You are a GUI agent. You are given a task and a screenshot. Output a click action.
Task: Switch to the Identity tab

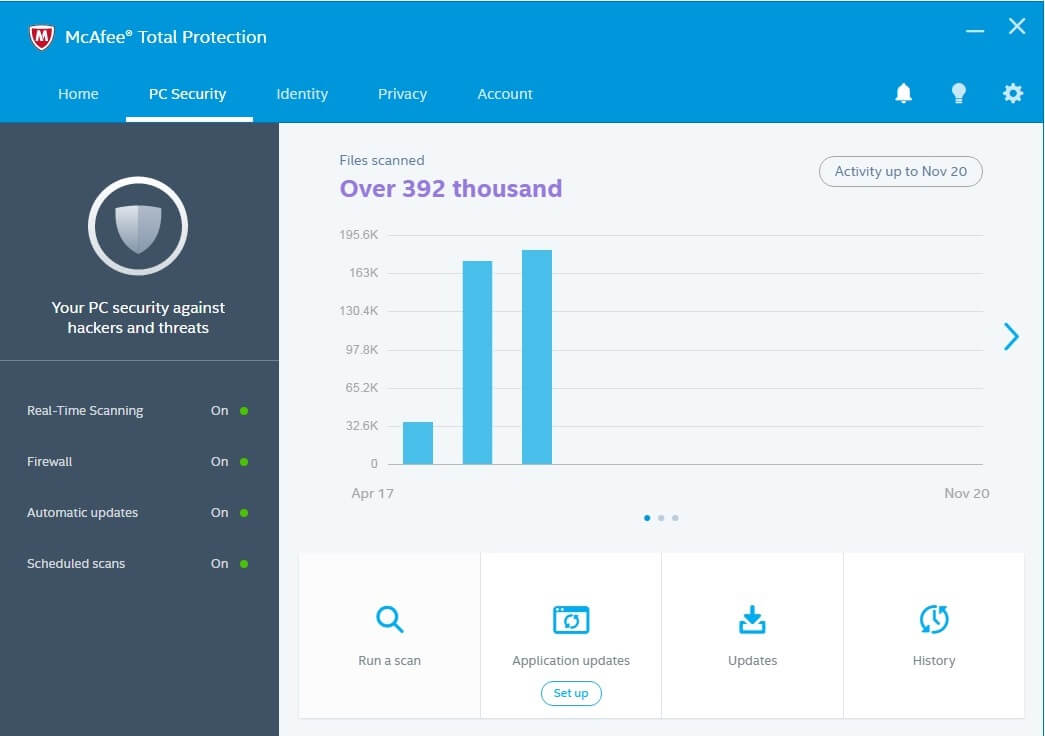click(302, 94)
